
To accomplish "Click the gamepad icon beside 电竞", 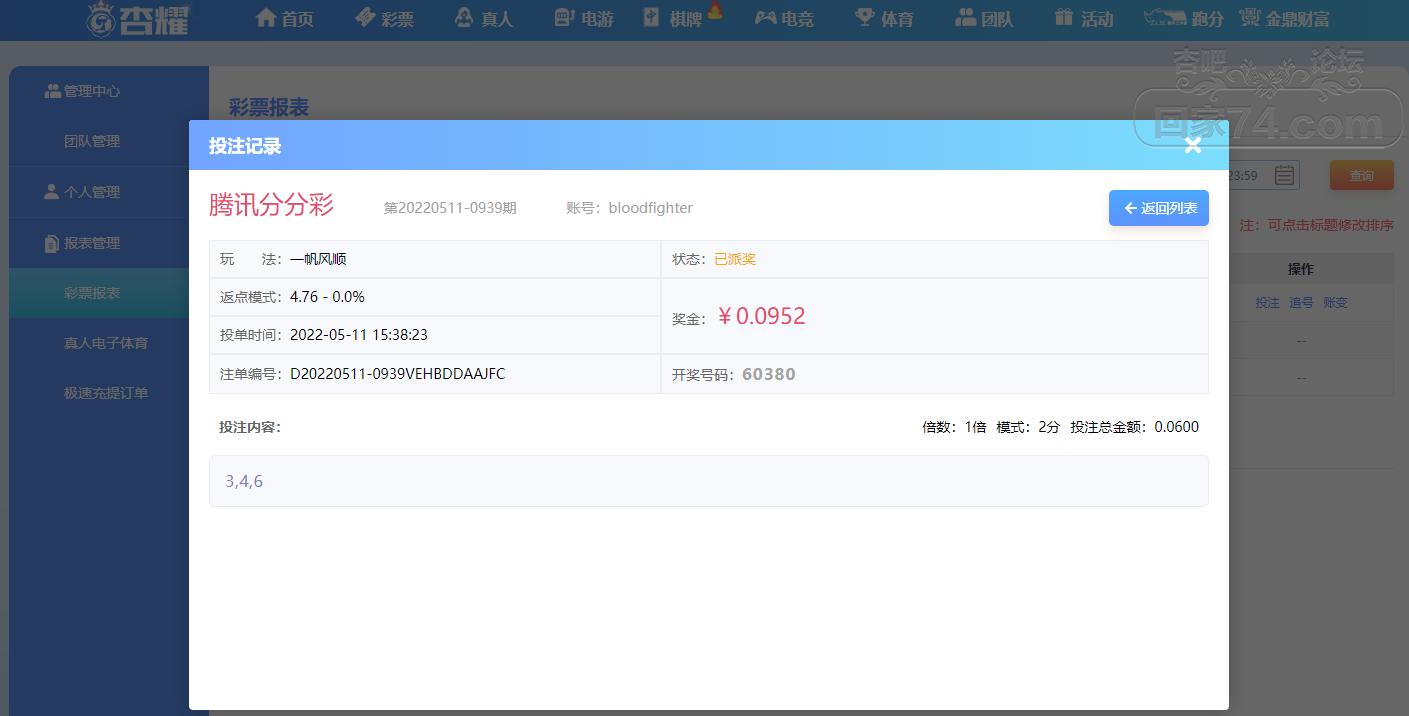I will pos(765,17).
